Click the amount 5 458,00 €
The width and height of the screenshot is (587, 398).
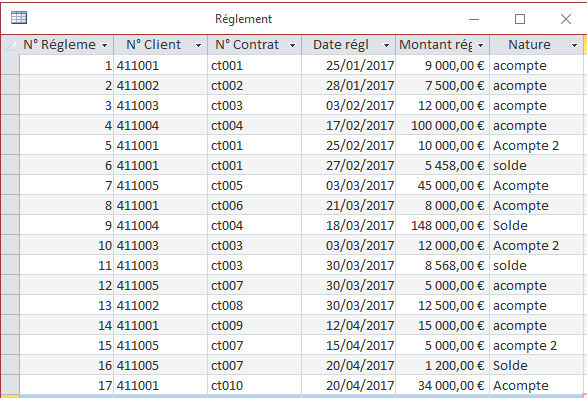pyautogui.click(x=442, y=165)
